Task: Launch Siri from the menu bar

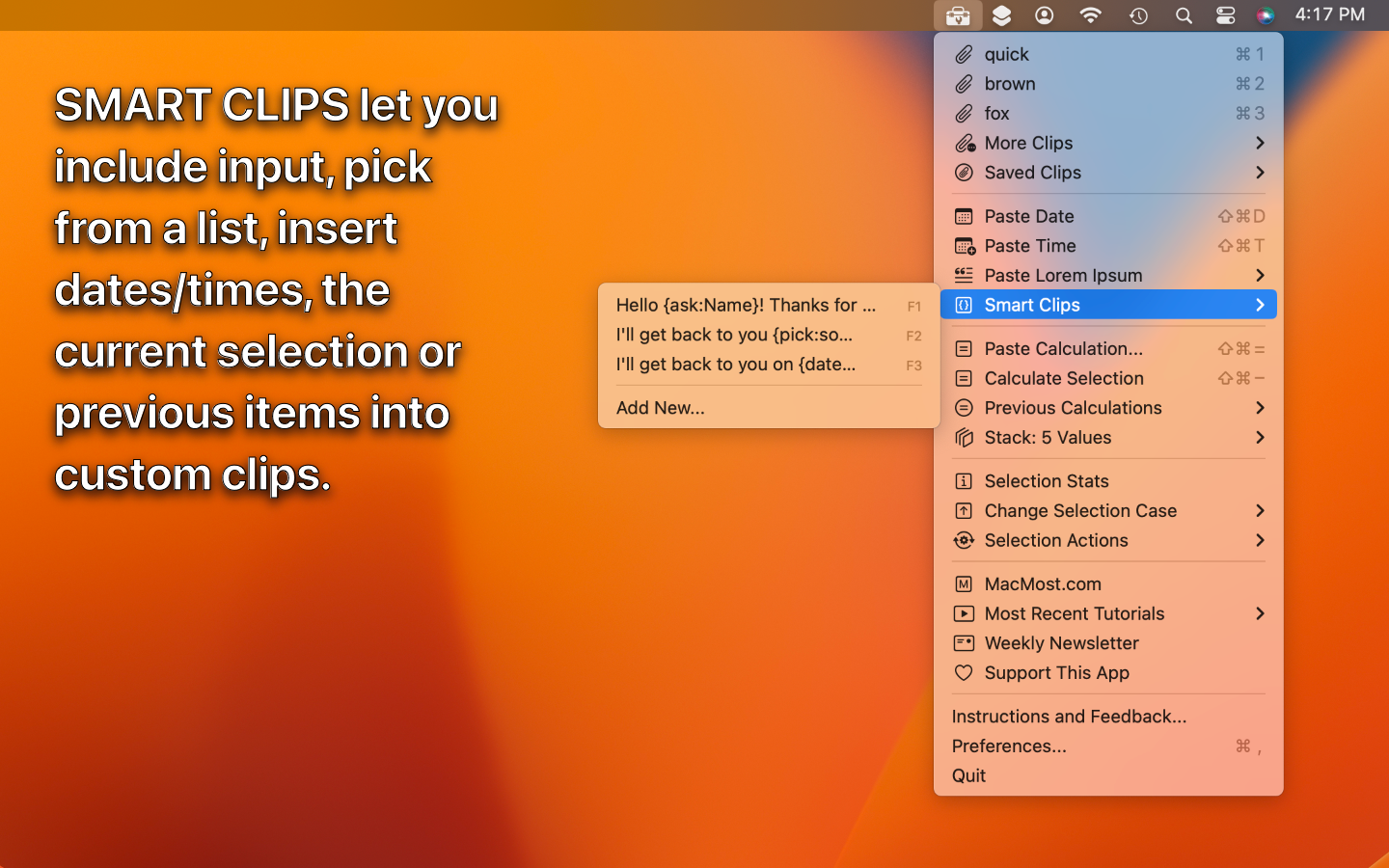Action: (1266, 15)
